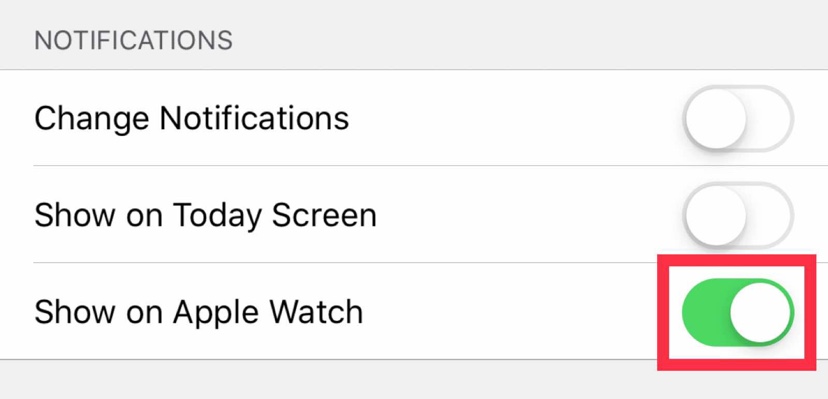Click the grey track of Change Notifications toggle
The image size is (828, 399).
771,118
